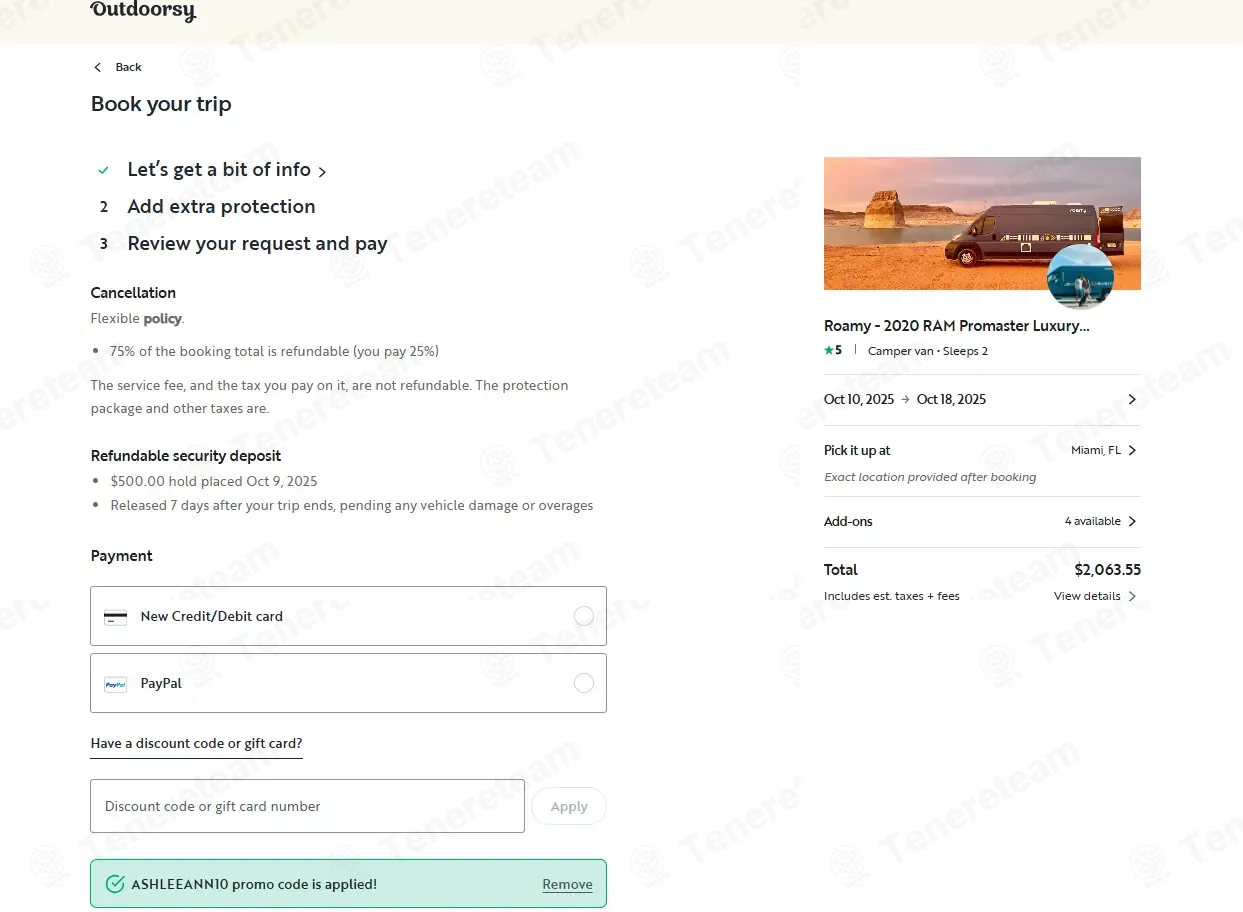Click the promo applied check icon
The image size is (1243, 912).
[115, 884]
